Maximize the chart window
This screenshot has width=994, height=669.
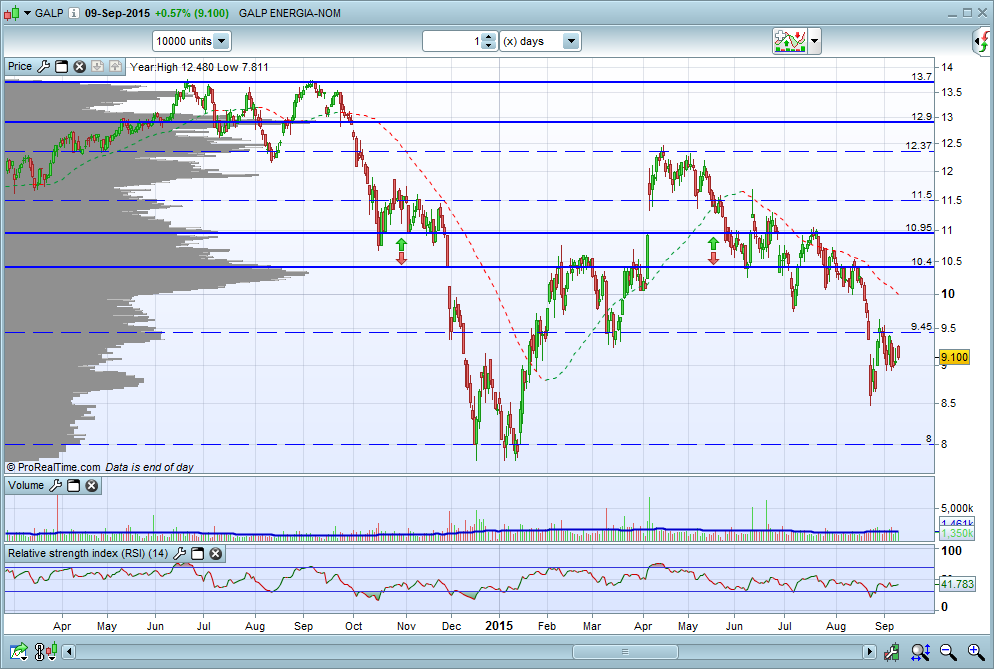967,13
